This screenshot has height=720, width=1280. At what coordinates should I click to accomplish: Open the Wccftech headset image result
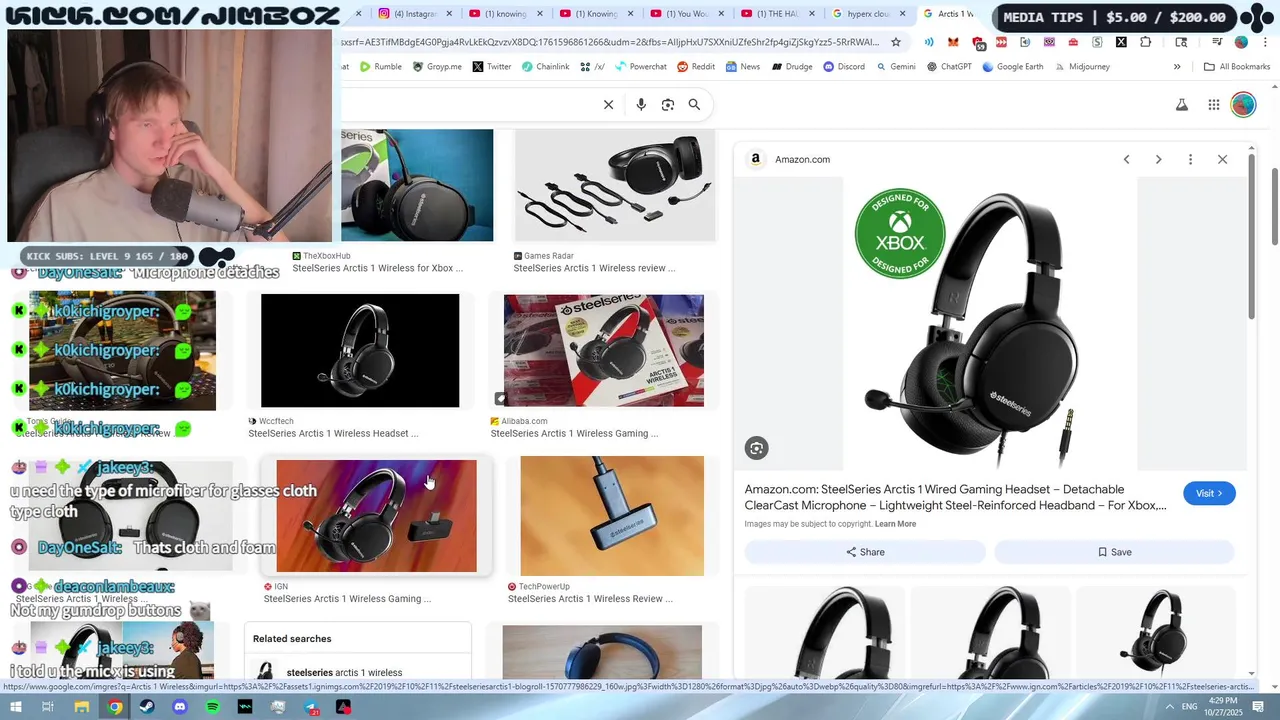click(360, 351)
